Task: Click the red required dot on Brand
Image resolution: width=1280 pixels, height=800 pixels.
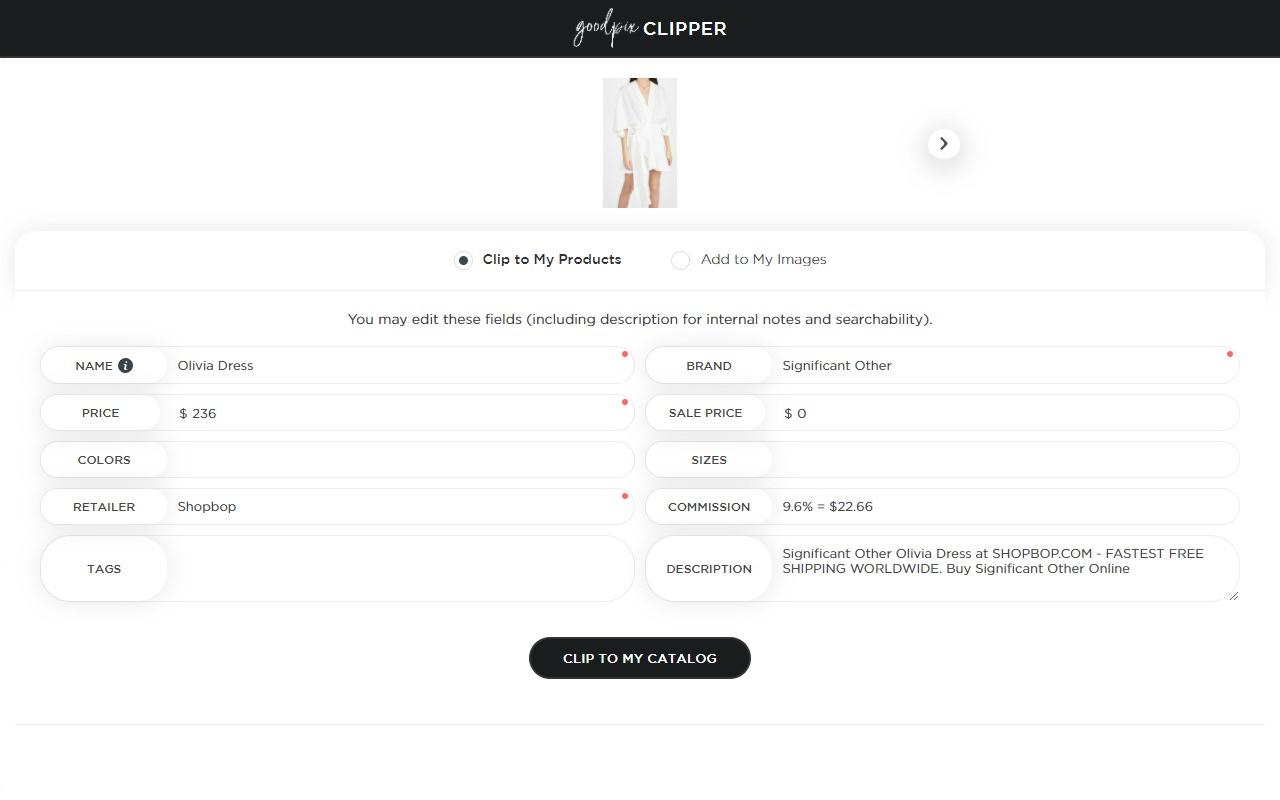Action: click(x=1229, y=354)
